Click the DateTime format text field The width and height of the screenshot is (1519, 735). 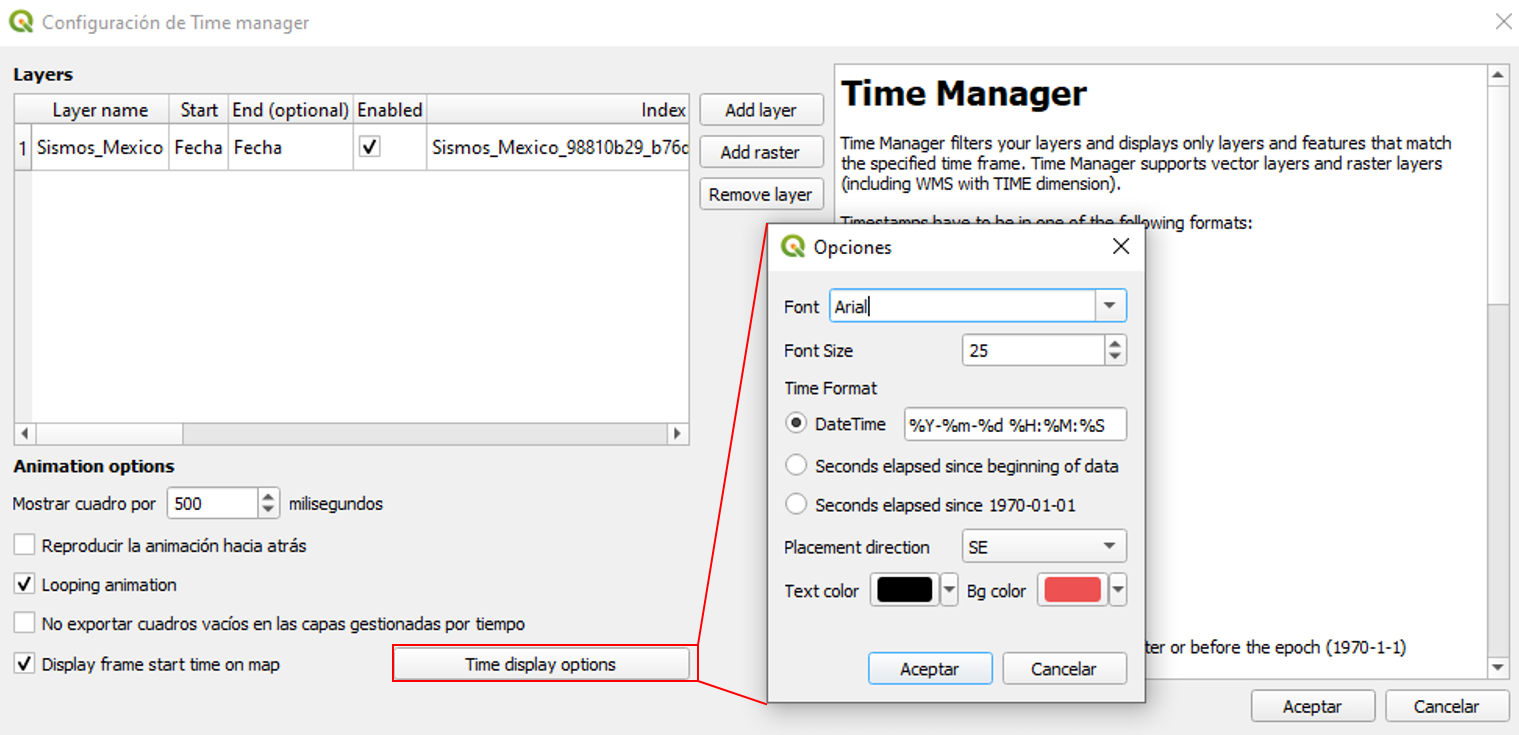(x=1014, y=425)
